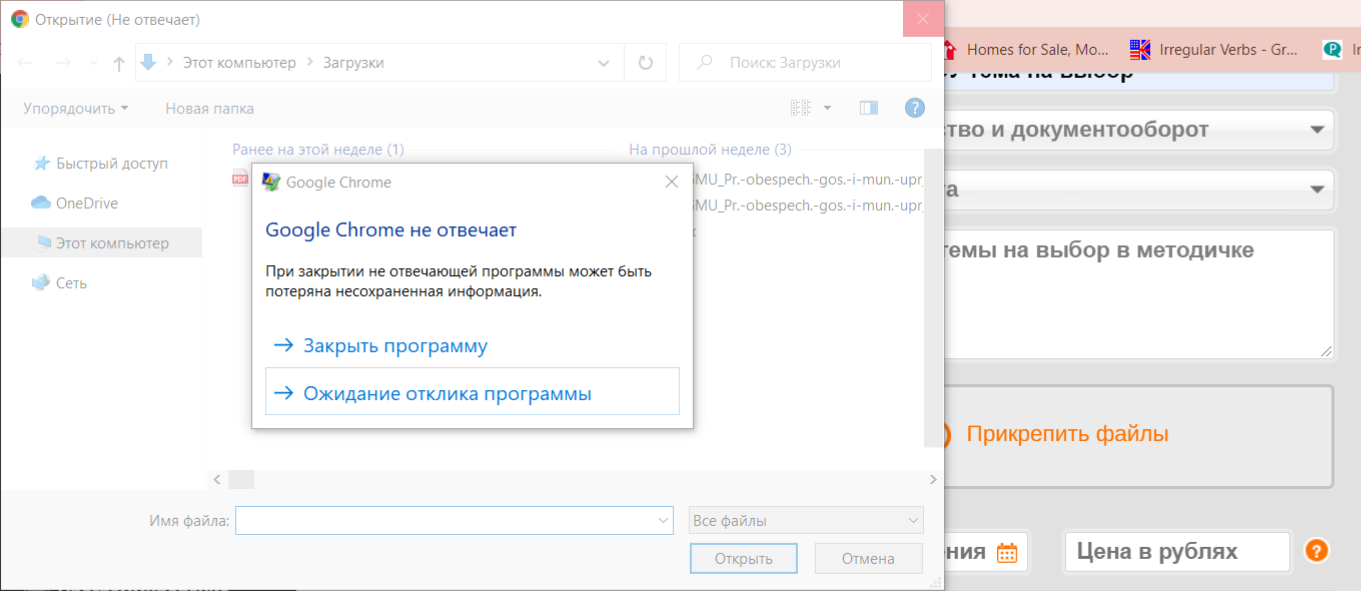
Task: Close the 'Открытие' file dialog
Action: coord(922,19)
